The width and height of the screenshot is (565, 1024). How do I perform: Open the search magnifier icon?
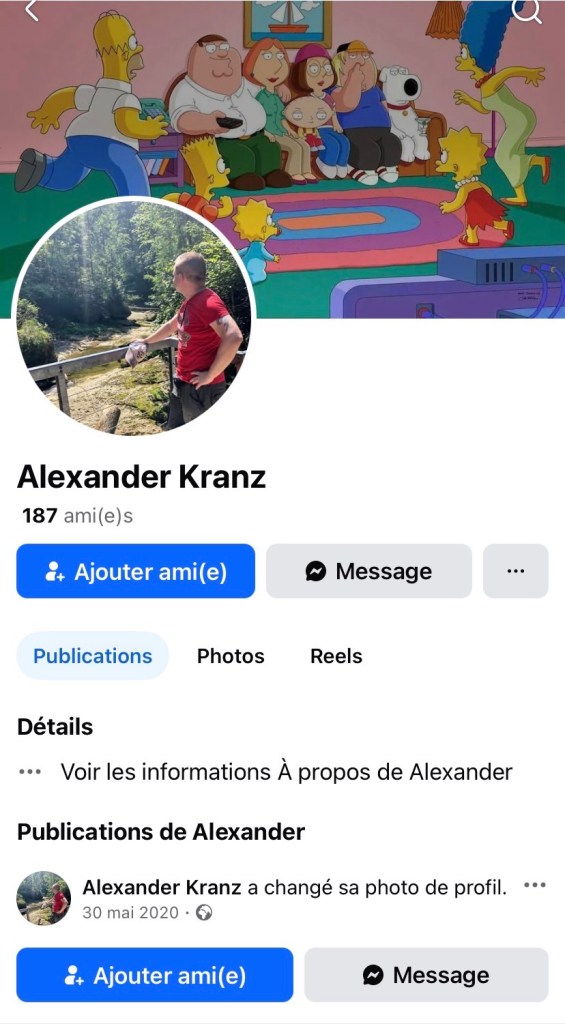[x=528, y=9]
